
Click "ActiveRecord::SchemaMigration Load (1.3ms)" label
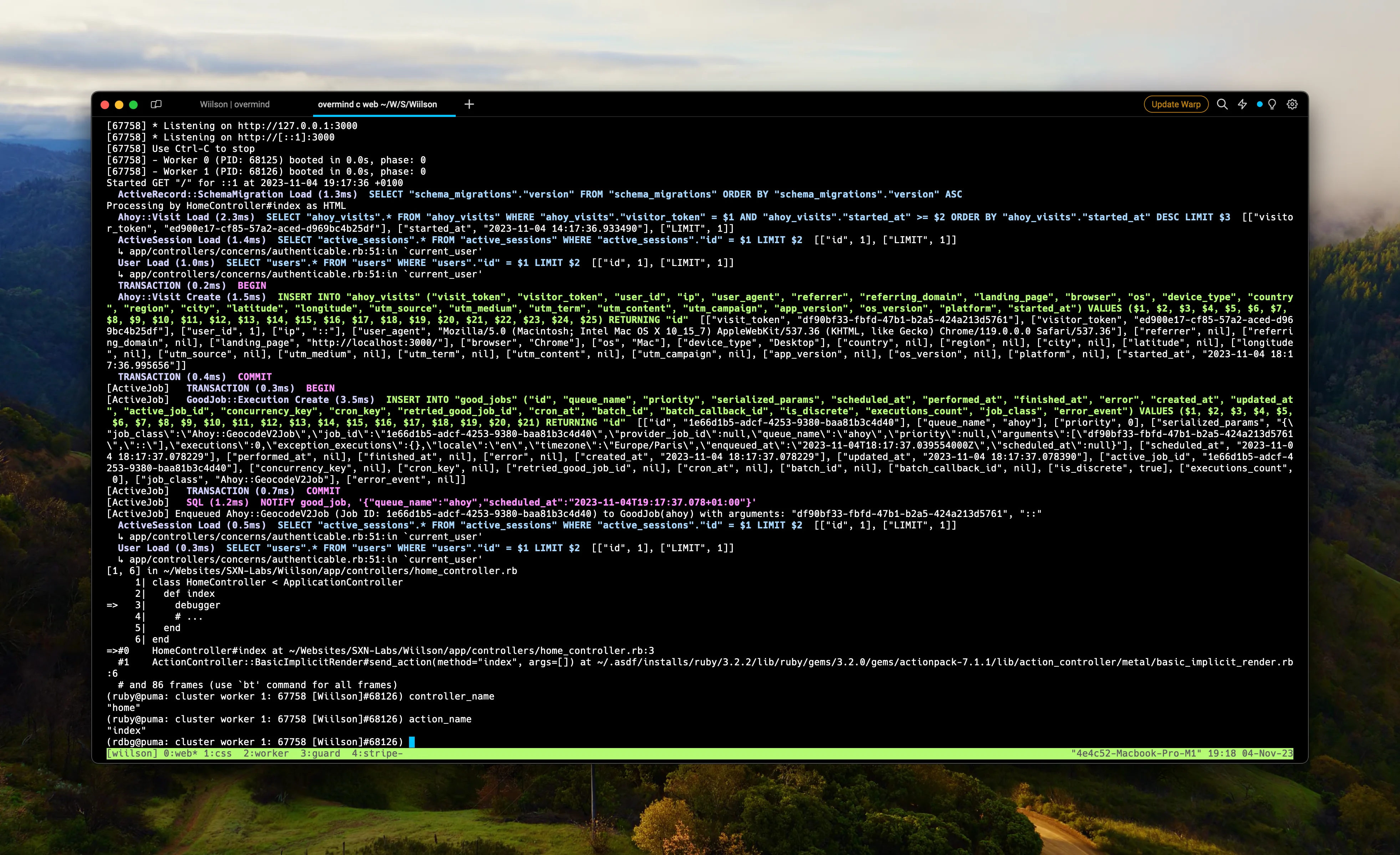[x=237, y=194]
